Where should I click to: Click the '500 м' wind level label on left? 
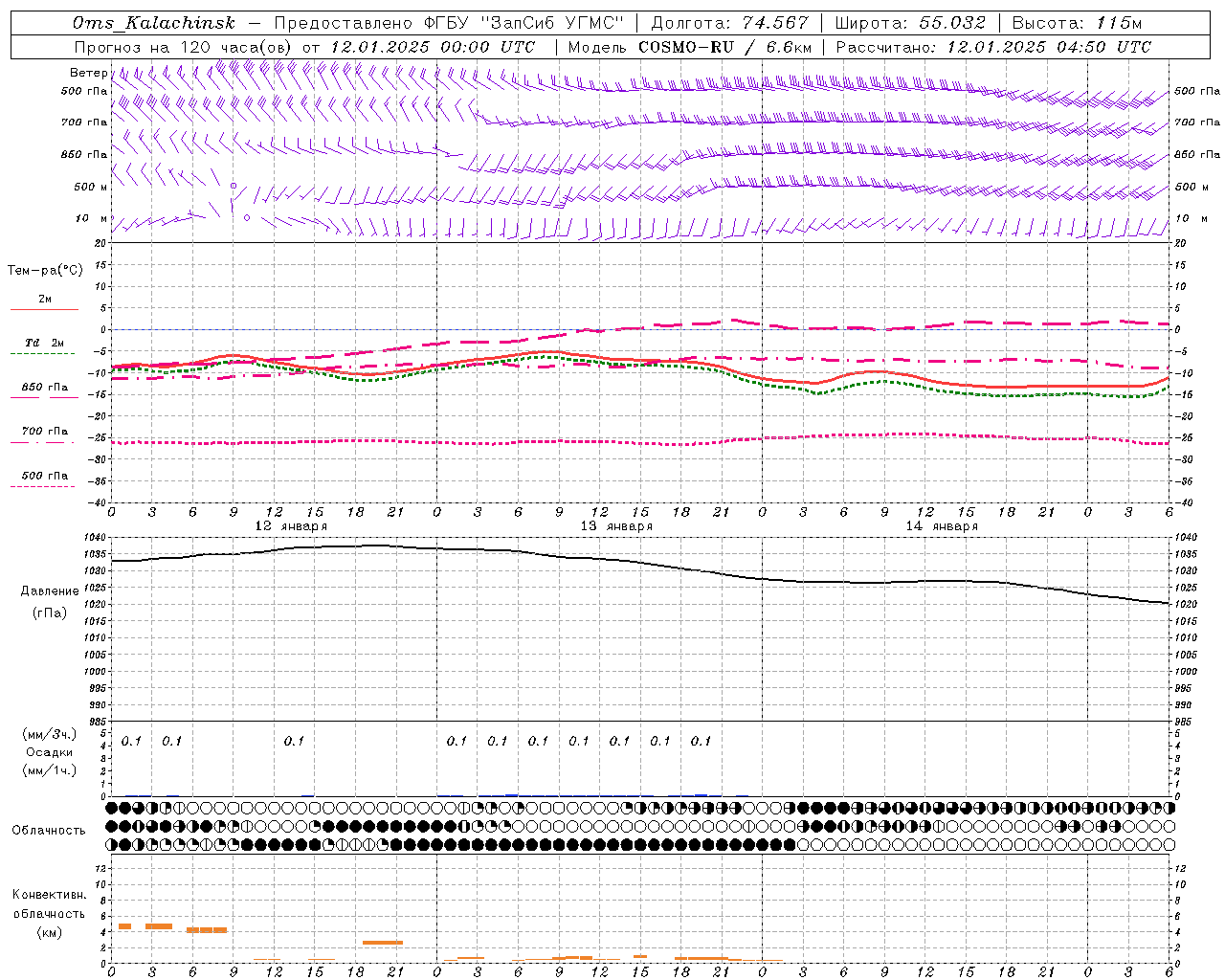(91, 187)
